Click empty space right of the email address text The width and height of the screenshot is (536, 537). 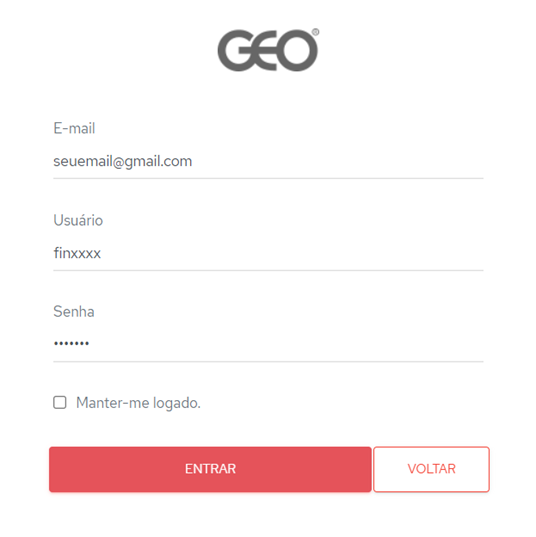337,161
